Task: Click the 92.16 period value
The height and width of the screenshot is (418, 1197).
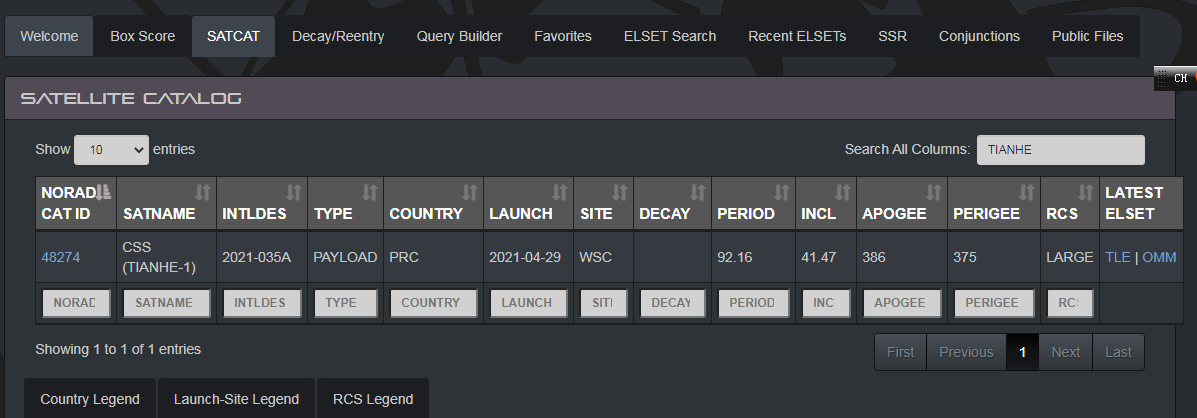Action: pyautogui.click(x=734, y=257)
